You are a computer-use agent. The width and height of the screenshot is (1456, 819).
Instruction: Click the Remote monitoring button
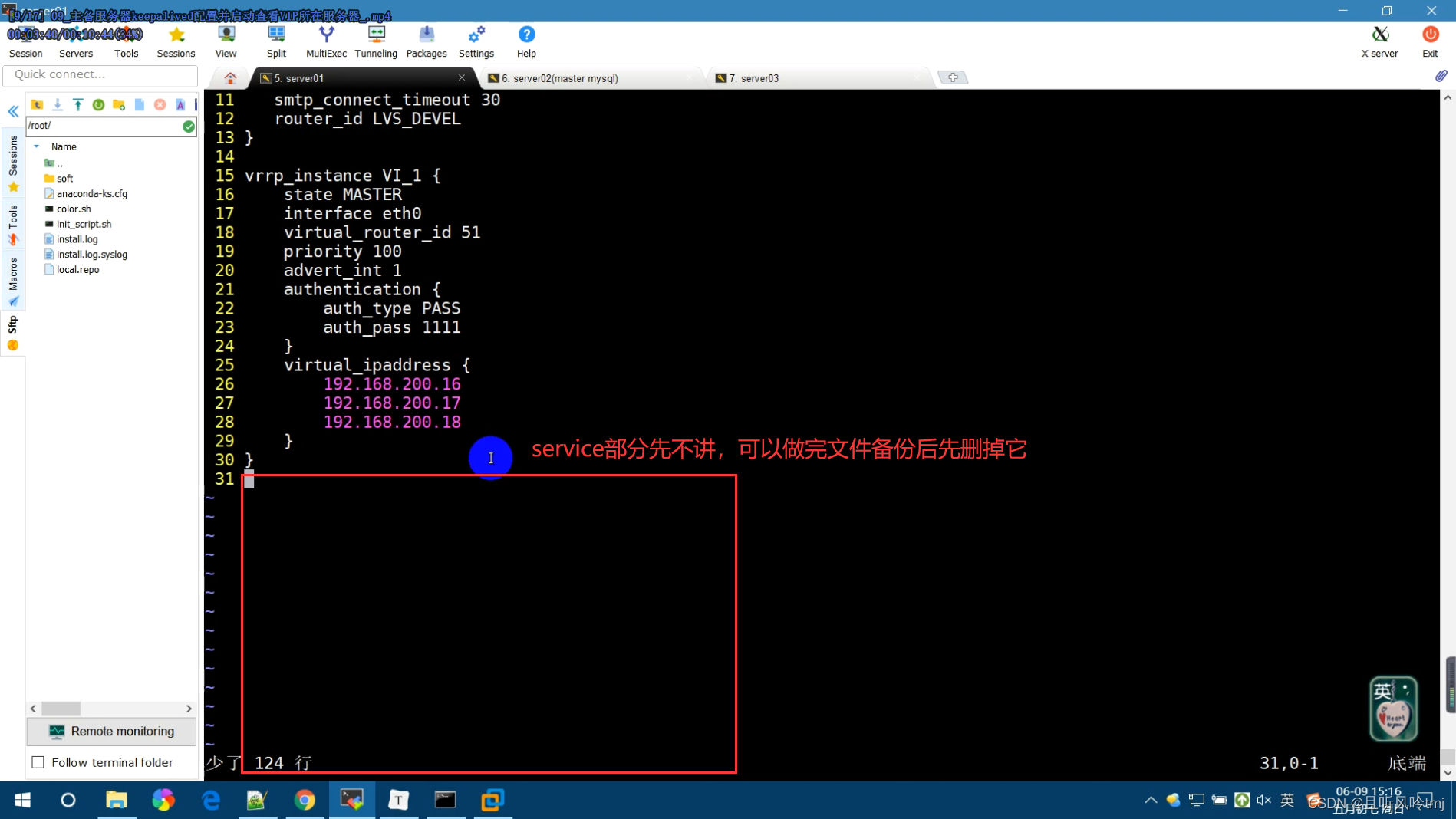click(111, 731)
